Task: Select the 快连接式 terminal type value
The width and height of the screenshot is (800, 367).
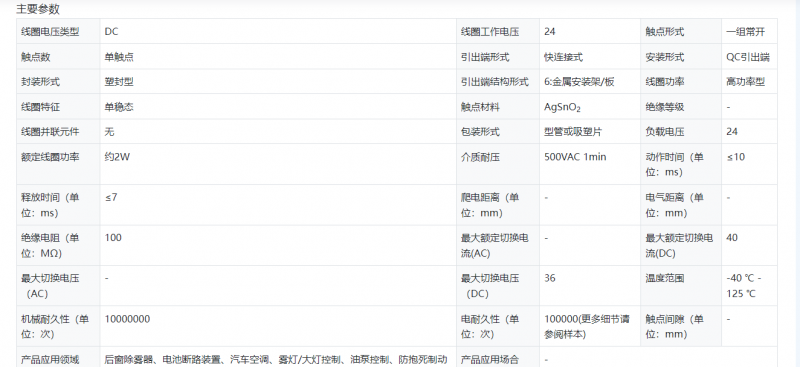Action: pyautogui.click(x=563, y=57)
